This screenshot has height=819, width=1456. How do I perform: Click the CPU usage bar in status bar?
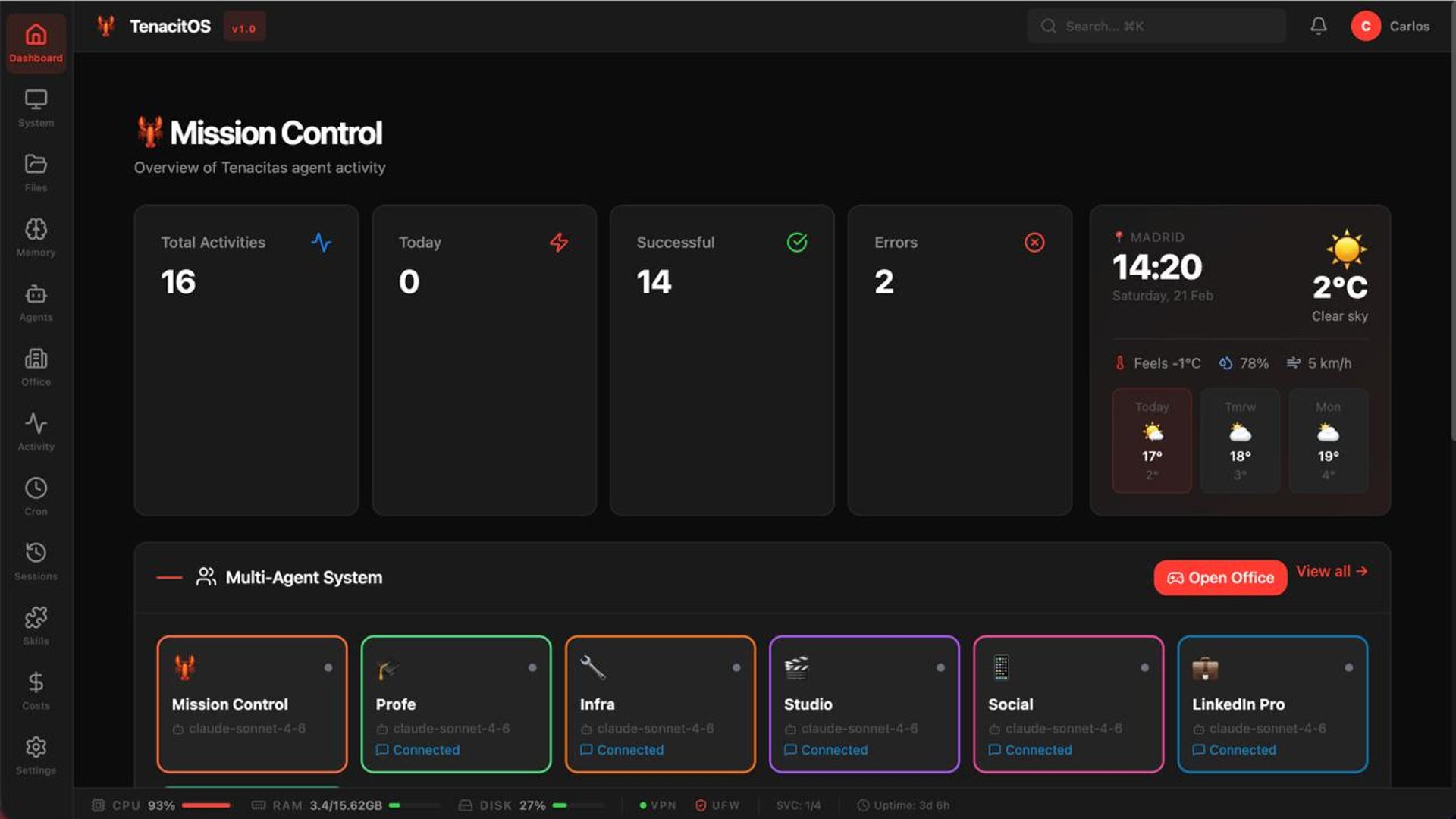[206, 805]
